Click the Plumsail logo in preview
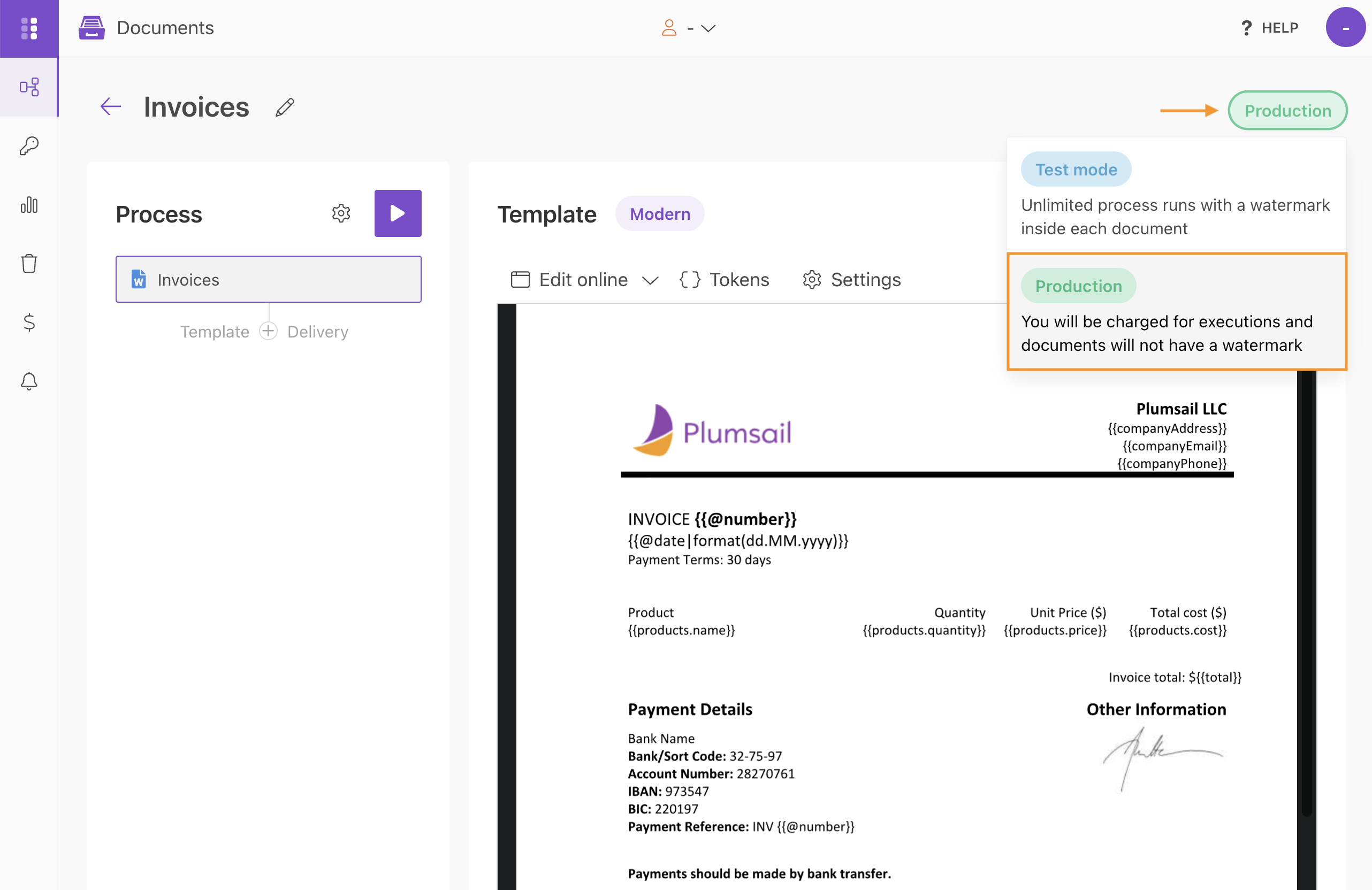This screenshot has height=890, width=1372. [712, 431]
